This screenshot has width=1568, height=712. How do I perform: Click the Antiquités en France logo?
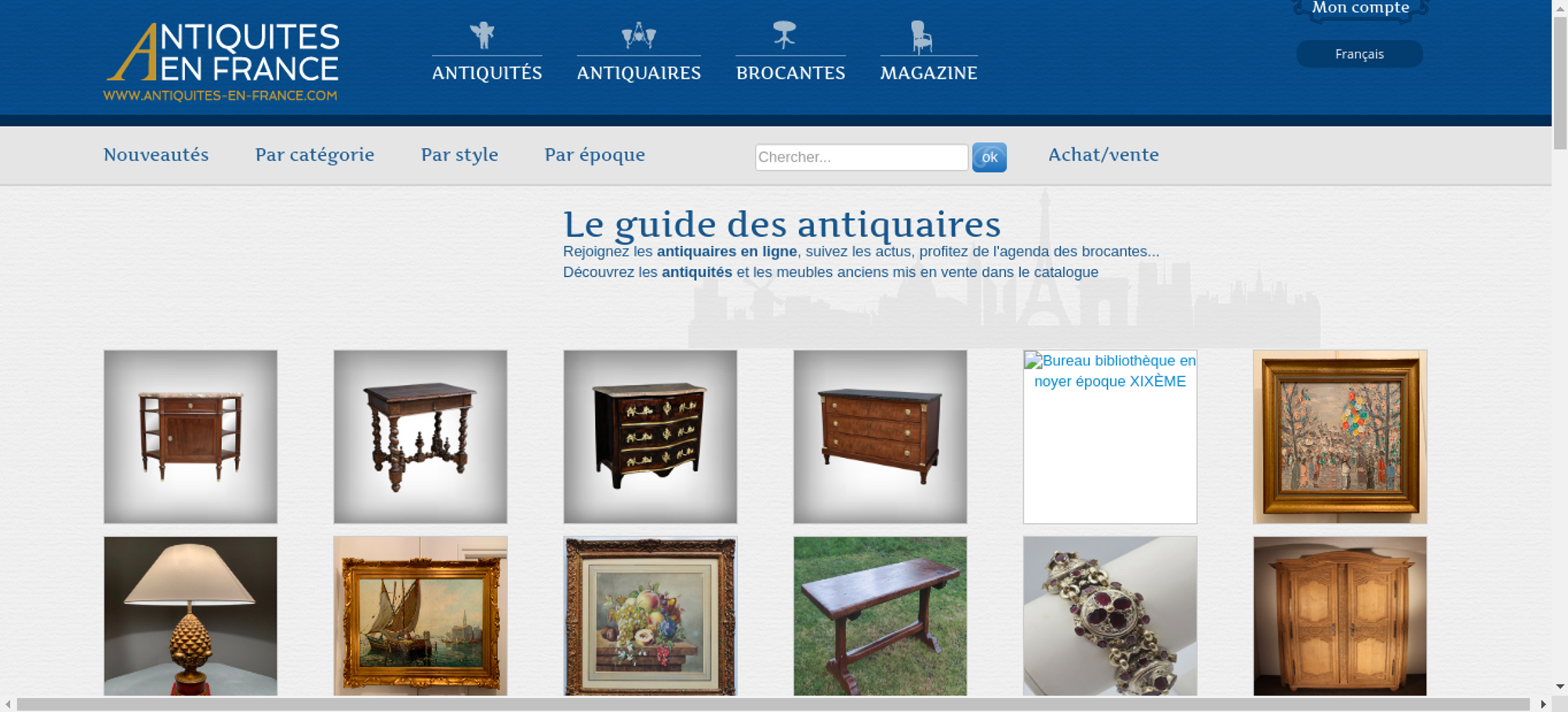click(x=222, y=62)
